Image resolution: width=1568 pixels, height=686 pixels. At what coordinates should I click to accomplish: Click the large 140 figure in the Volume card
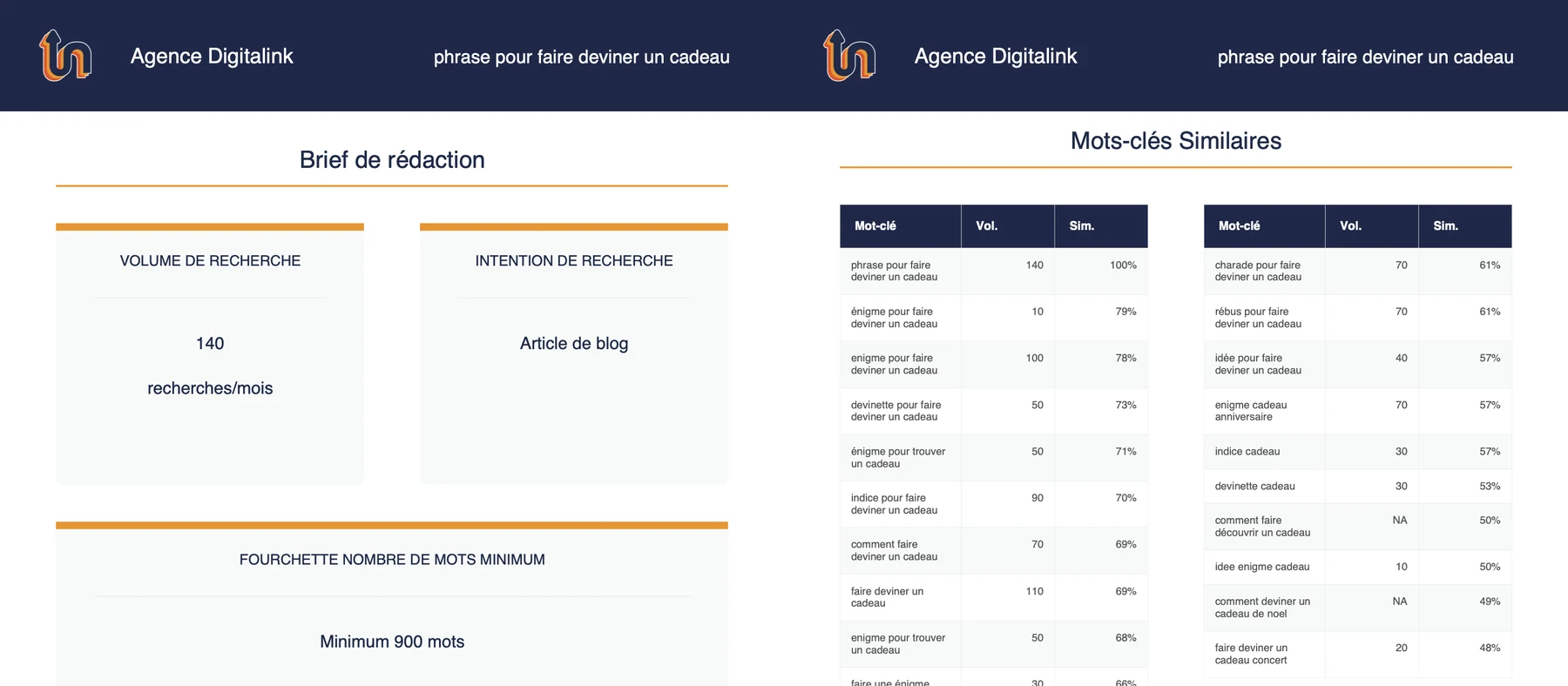tap(210, 343)
